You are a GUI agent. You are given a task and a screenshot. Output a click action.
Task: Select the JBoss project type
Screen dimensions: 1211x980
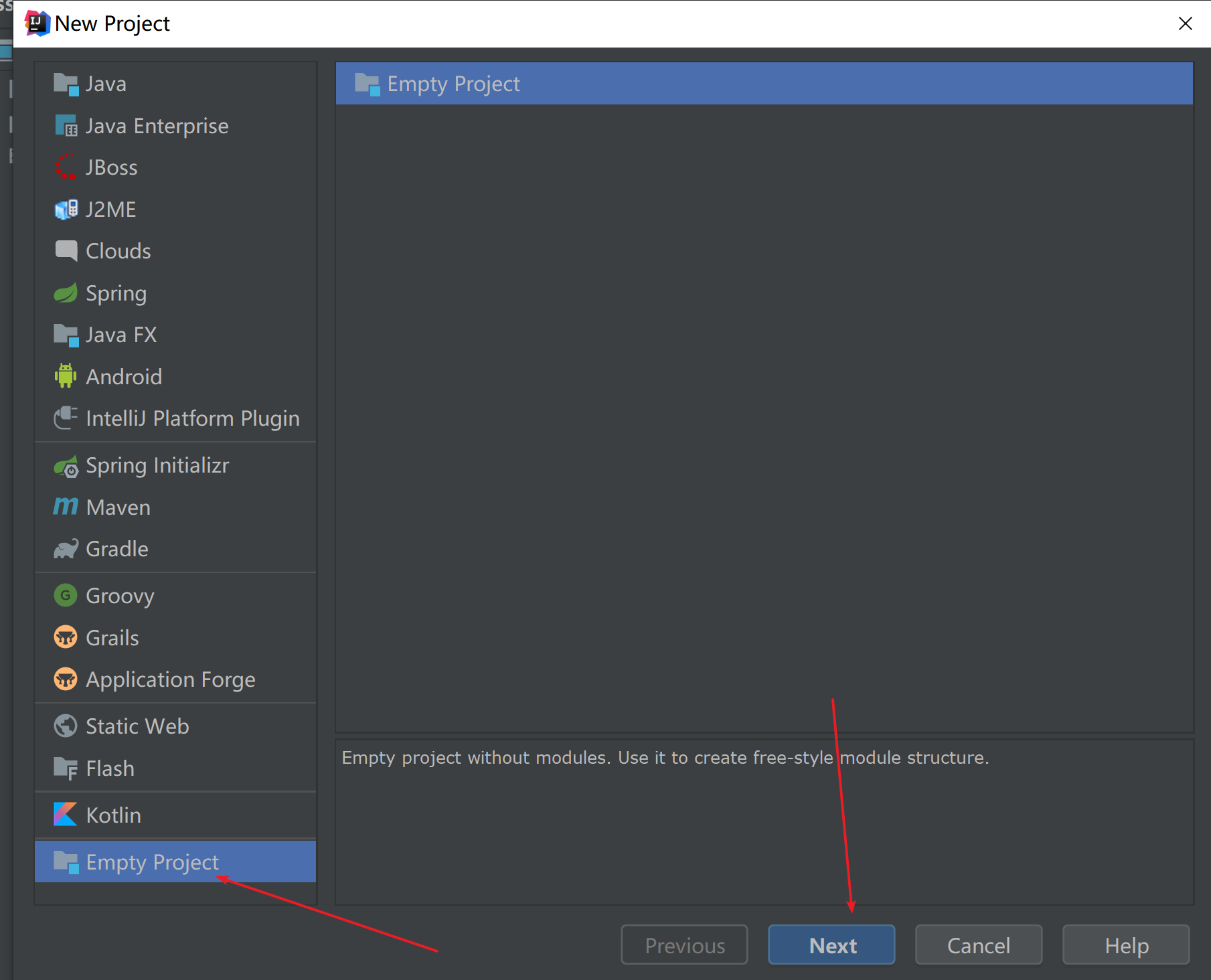point(175,167)
